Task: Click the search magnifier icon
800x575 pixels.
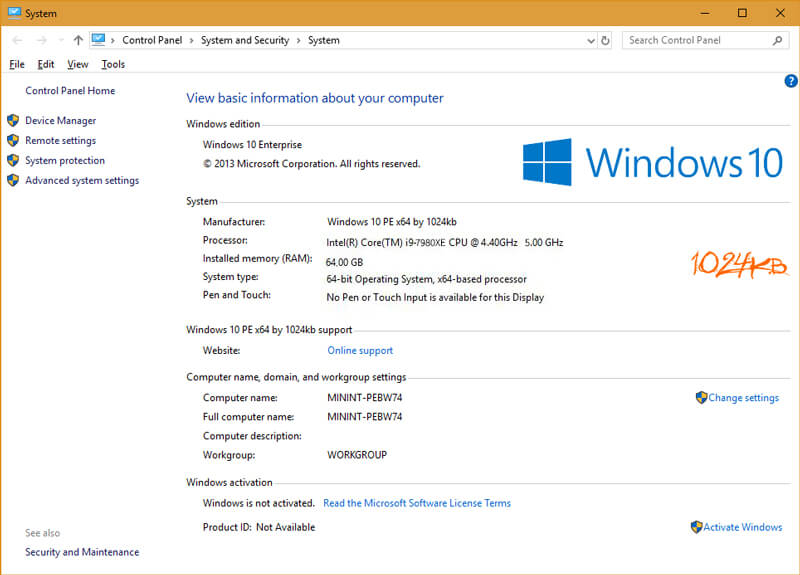Action: coord(778,41)
